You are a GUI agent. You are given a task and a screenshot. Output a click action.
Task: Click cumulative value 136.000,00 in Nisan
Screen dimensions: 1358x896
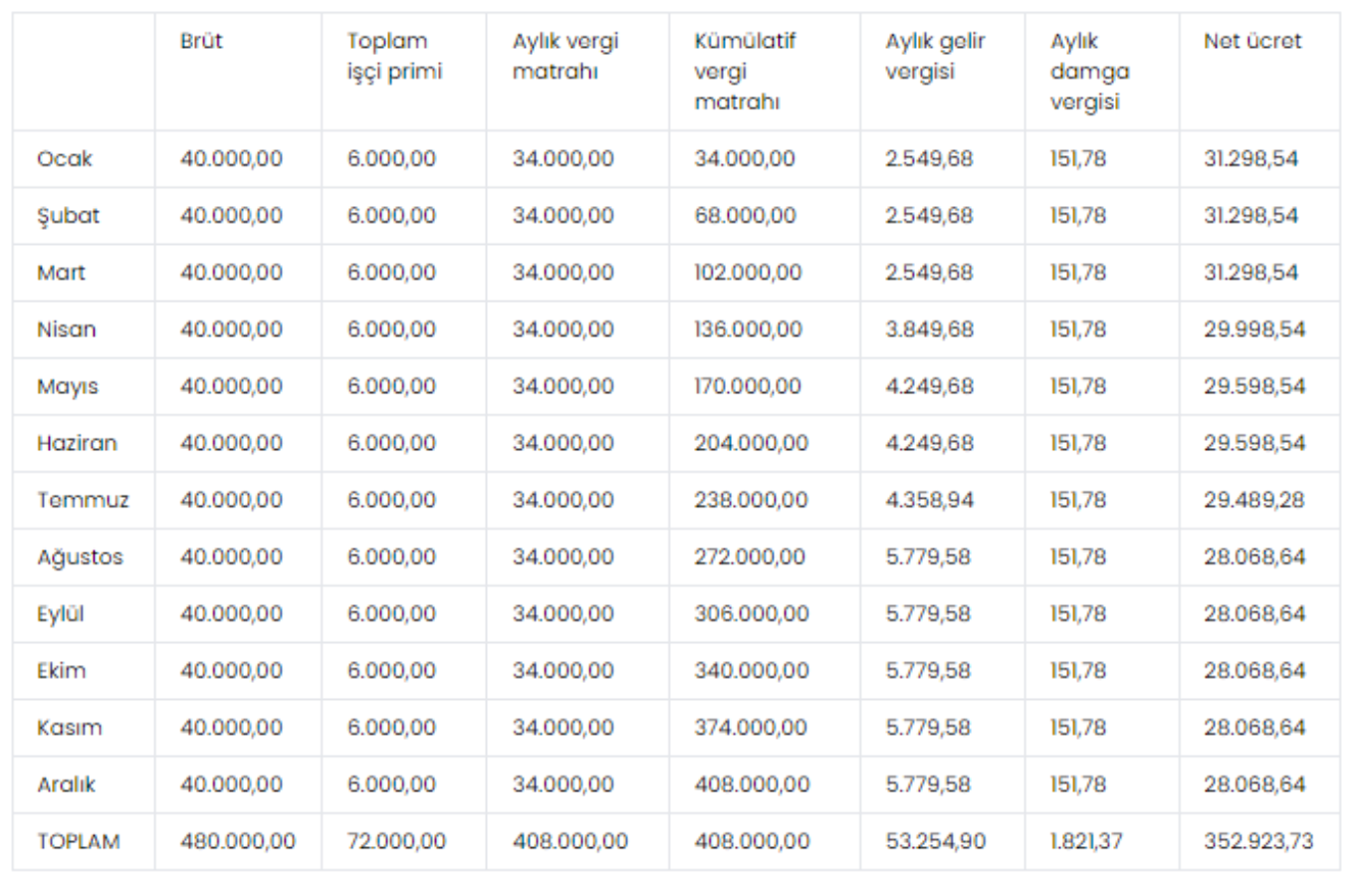748,329
